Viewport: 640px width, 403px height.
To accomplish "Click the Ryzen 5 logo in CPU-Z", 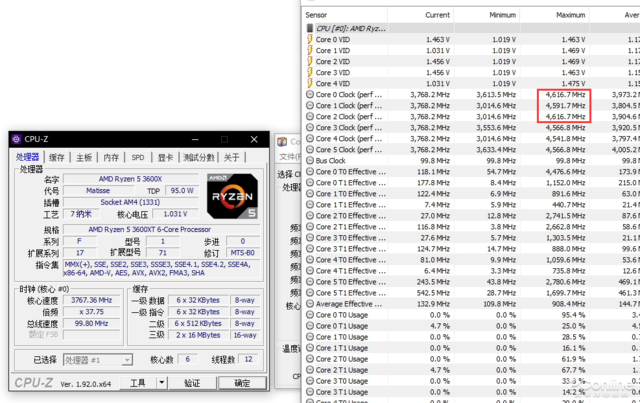I will (x=232, y=196).
